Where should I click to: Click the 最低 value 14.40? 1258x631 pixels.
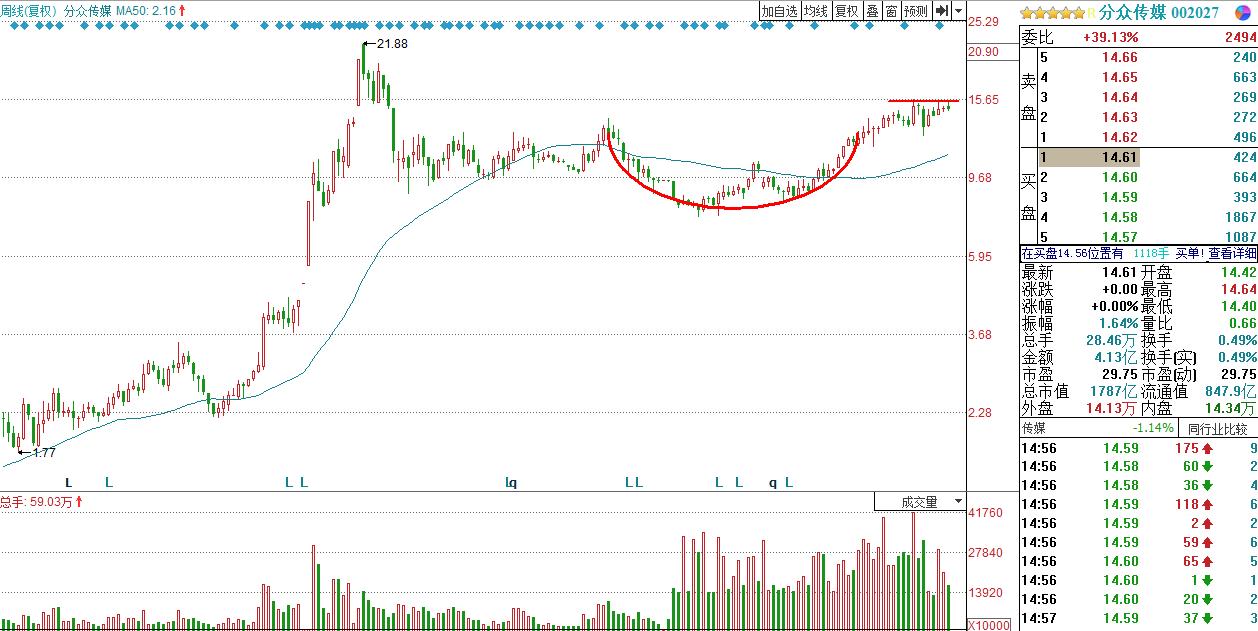coord(1238,306)
